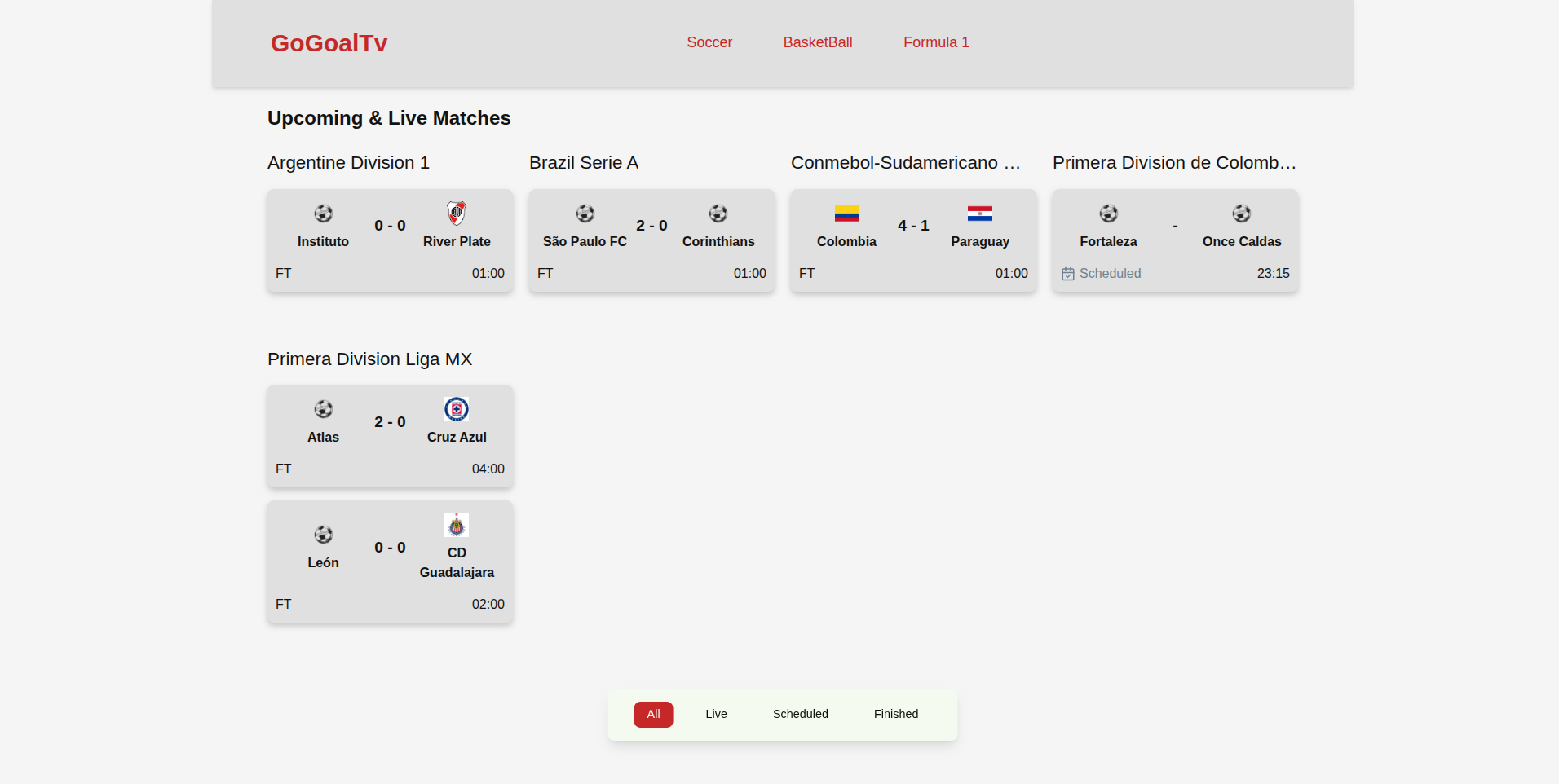Click the Colombia flag icon
1559x784 pixels.
[846, 214]
